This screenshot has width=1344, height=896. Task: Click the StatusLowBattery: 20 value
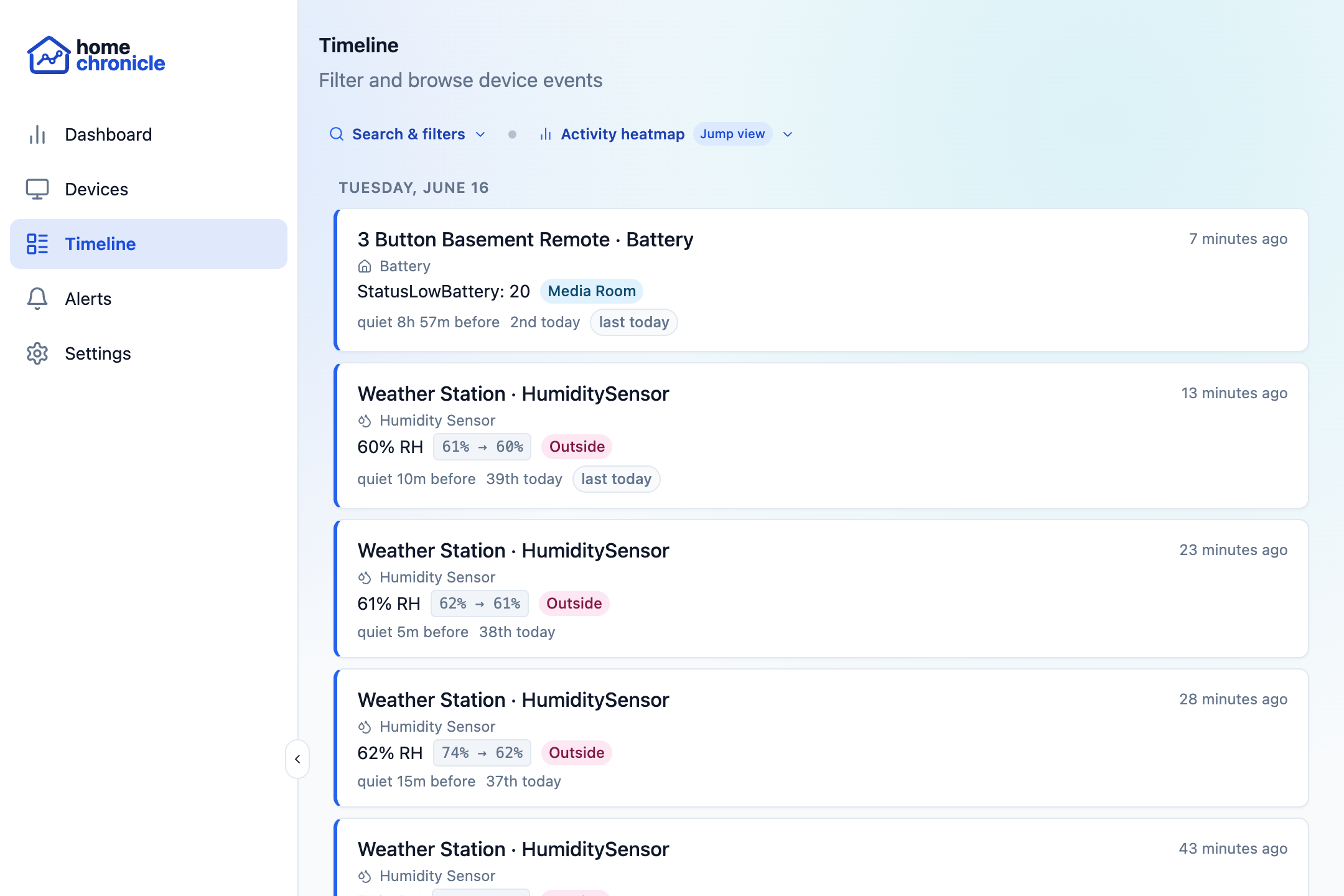click(444, 291)
